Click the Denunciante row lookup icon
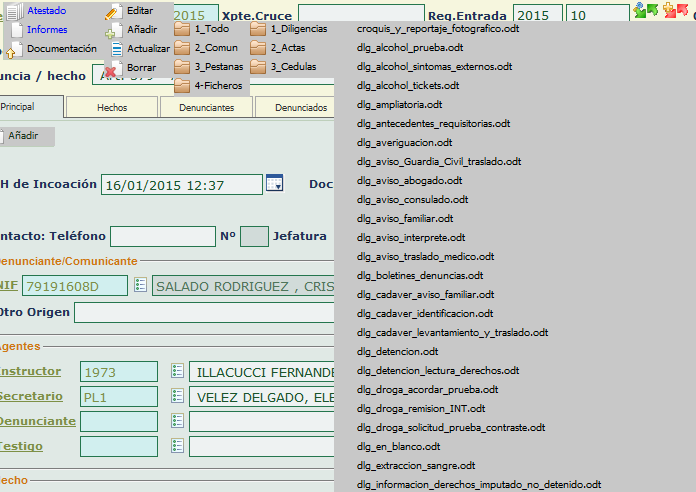 (x=178, y=421)
